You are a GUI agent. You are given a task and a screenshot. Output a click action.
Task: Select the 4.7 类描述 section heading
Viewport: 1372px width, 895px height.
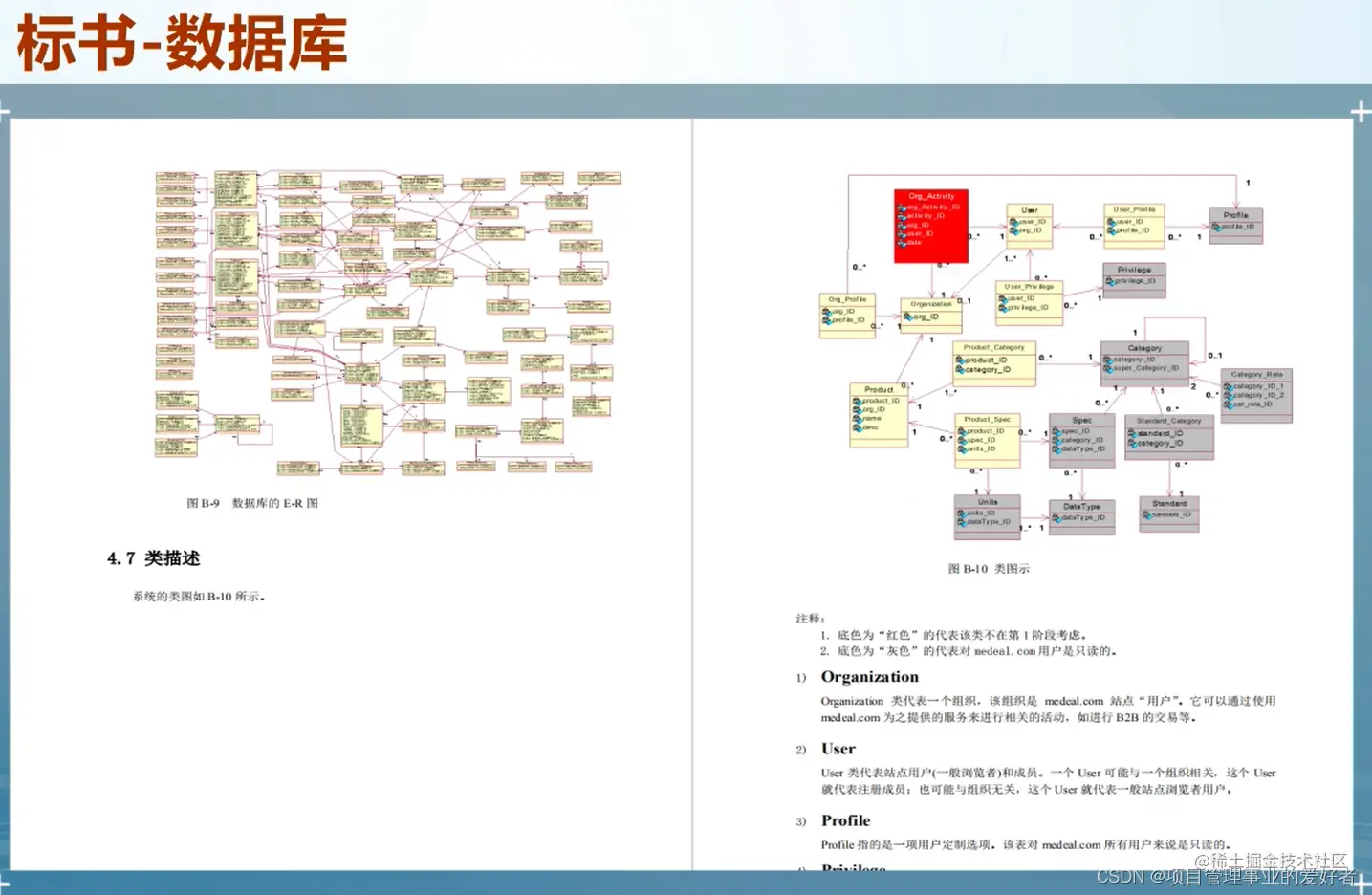pos(153,558)
